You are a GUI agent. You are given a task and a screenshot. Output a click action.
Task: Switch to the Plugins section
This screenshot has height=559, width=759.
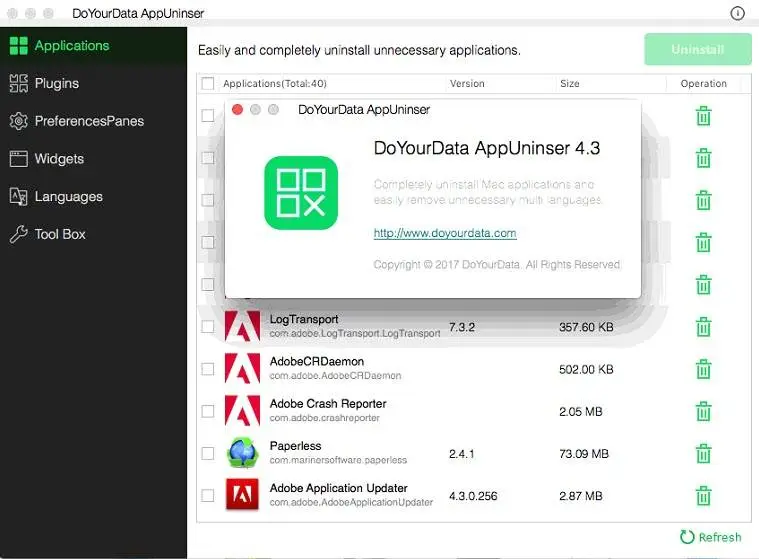pyautogui.click(x=93, y=83)
